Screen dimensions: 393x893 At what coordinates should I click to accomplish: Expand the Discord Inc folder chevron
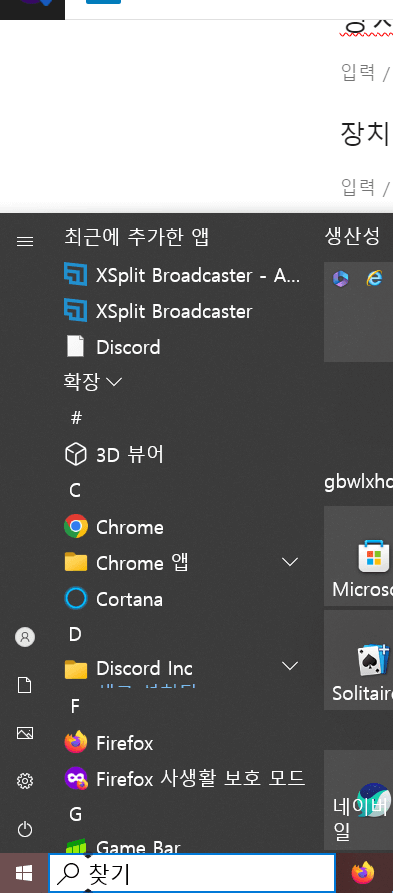[290, 666]
